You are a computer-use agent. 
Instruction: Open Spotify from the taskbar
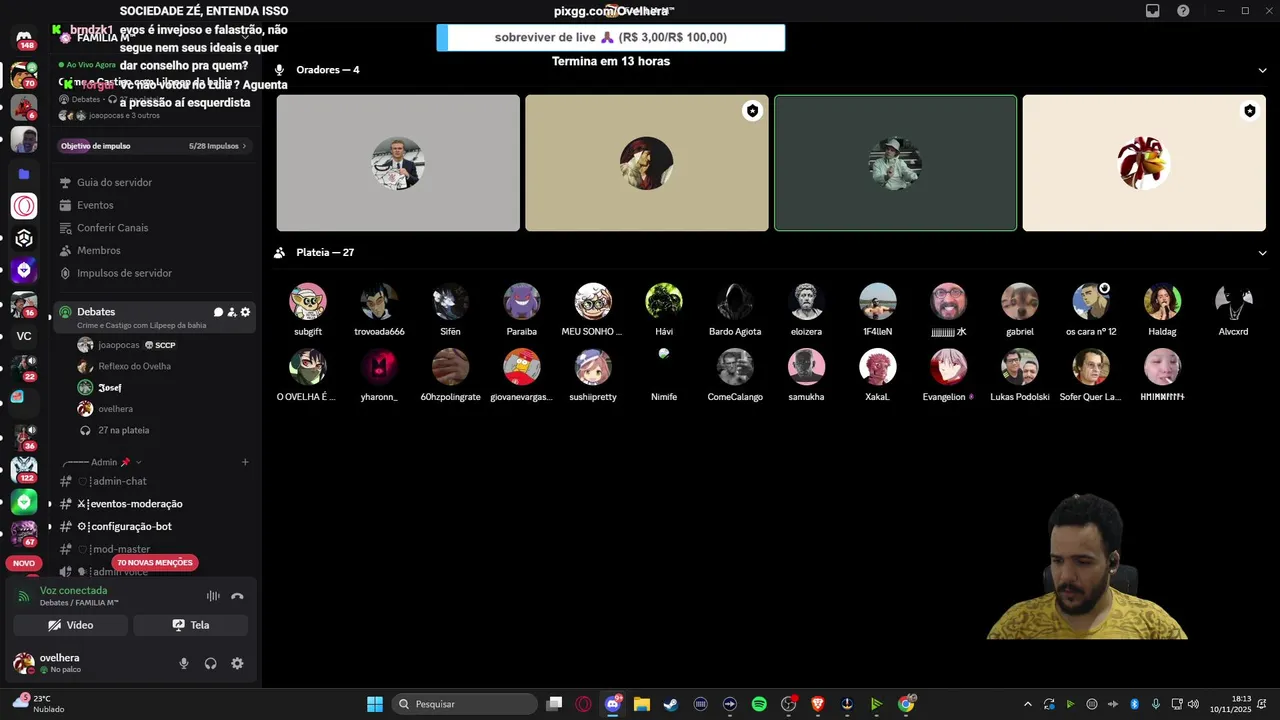pyautogui.click(x=759, y=704)
